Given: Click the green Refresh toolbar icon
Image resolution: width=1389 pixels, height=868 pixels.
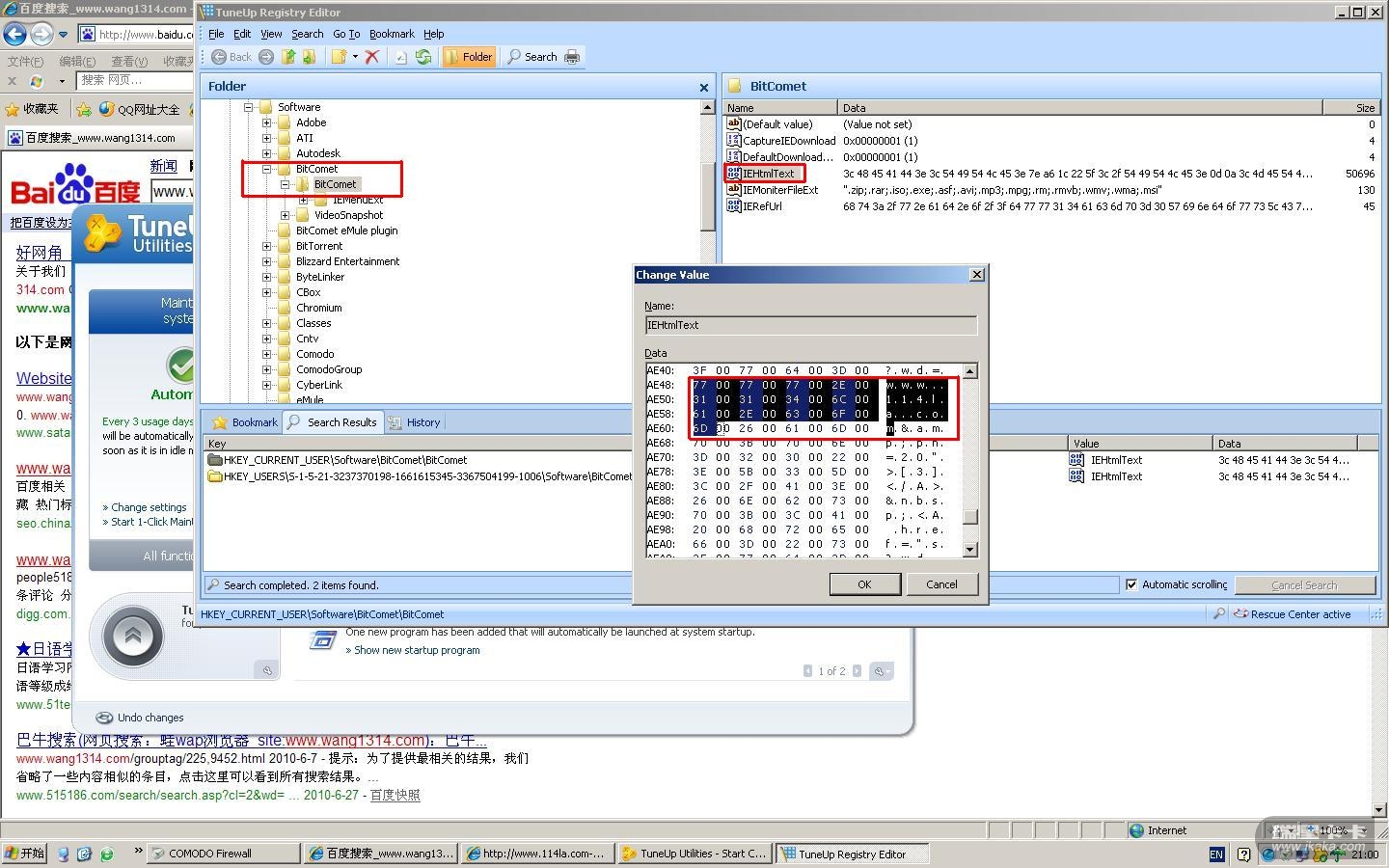Looking at the screenshot, I should click(423, 57).
